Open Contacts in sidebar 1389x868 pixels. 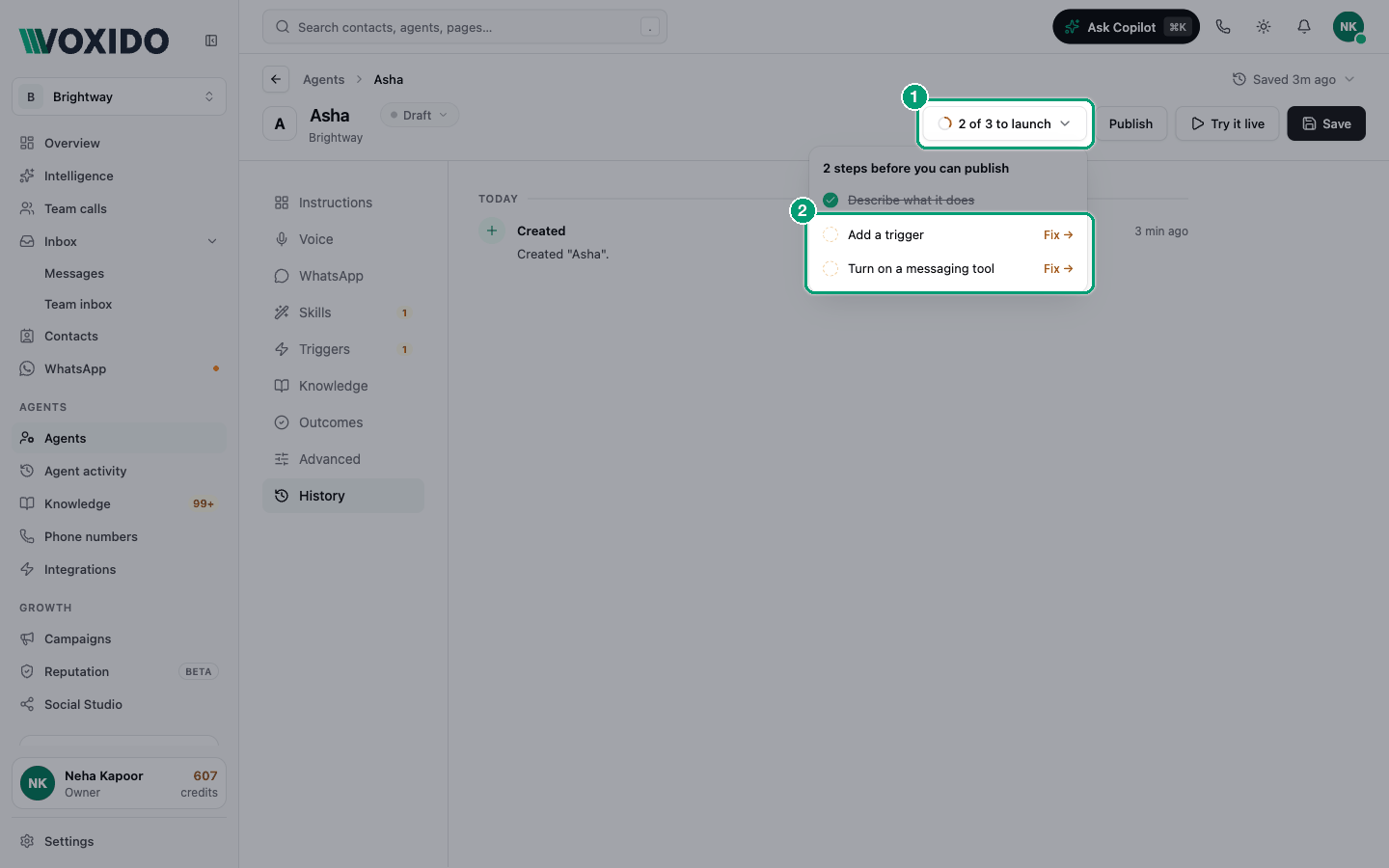(119, 336)
